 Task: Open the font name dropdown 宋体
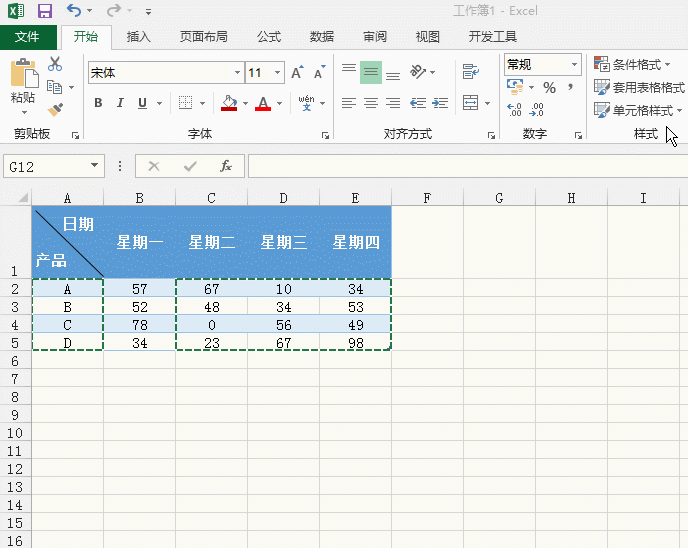[237, 72]
